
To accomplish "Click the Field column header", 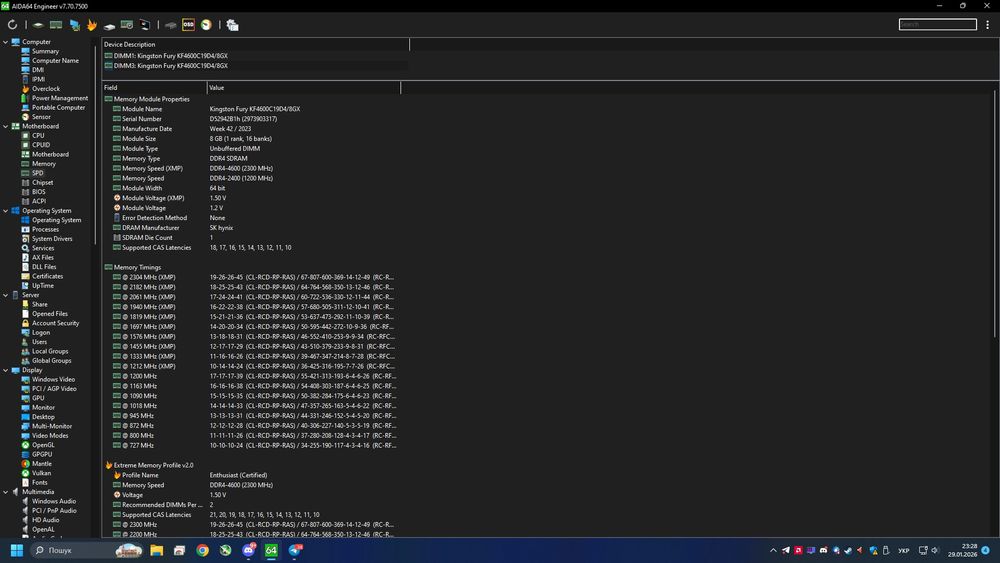I will (154, 87).
